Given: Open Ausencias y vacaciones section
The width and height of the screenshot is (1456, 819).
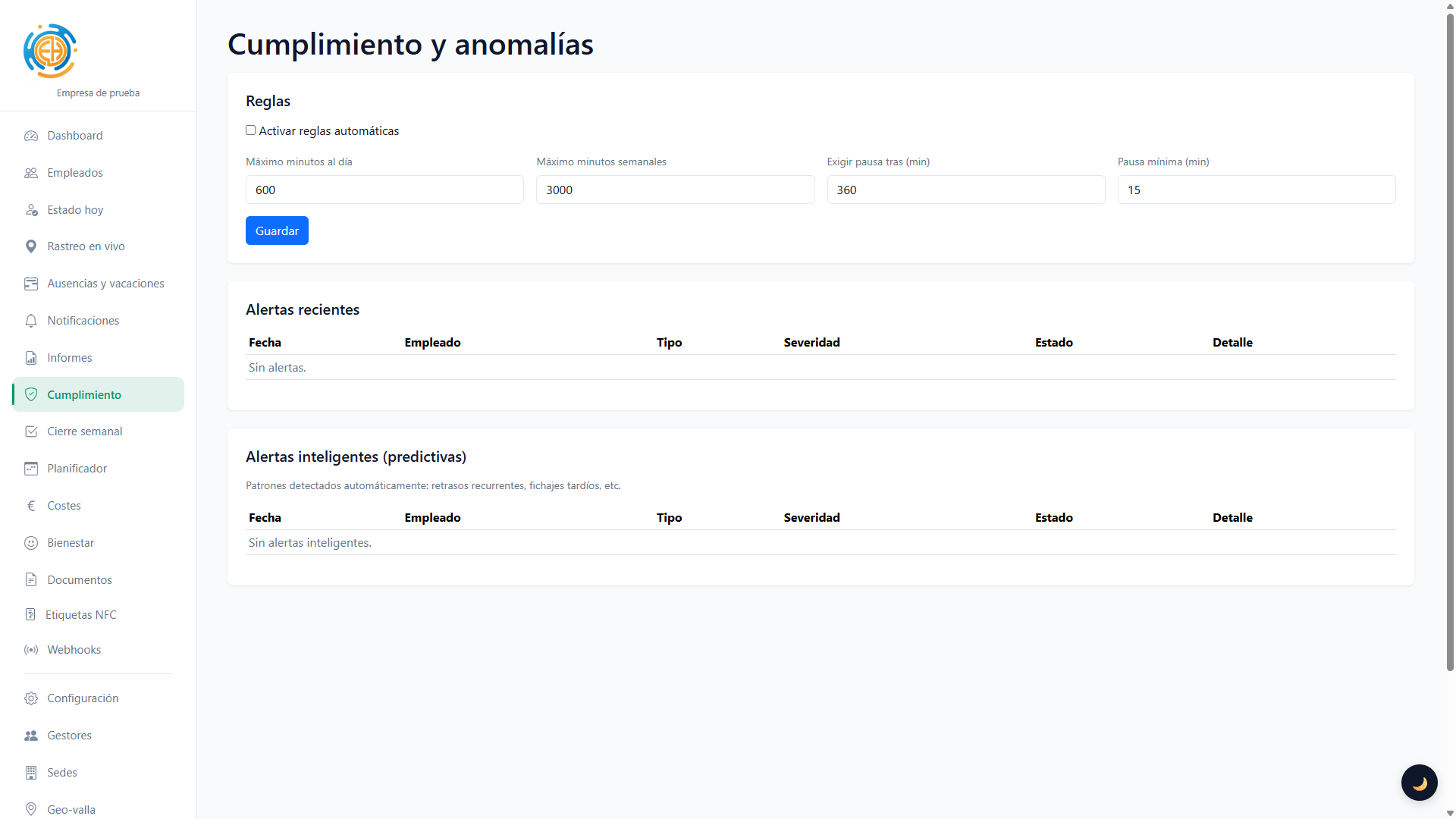Looking at the screenshot, I should (x=105, y=284).
